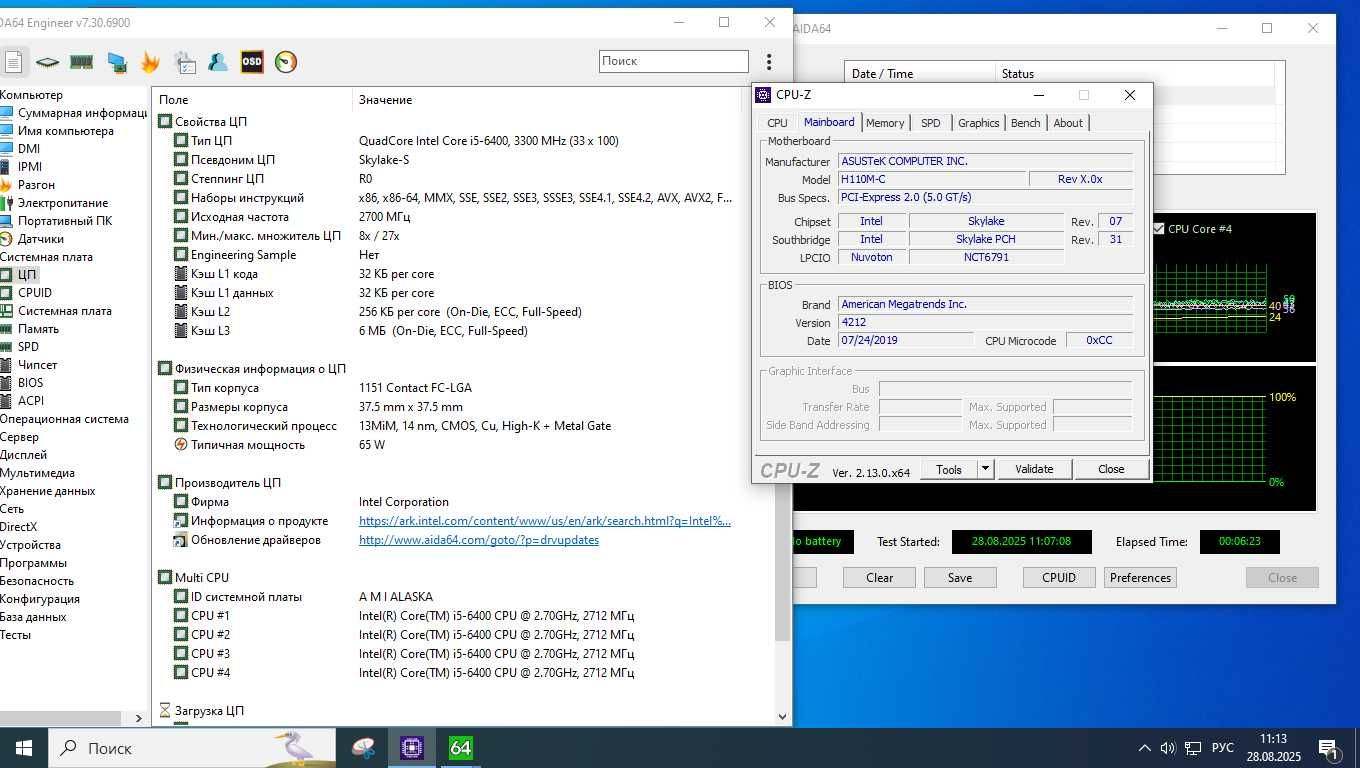Click the Кэш L3 row icon
This screenshot has width=1360, height=768.
coord(181,330)
